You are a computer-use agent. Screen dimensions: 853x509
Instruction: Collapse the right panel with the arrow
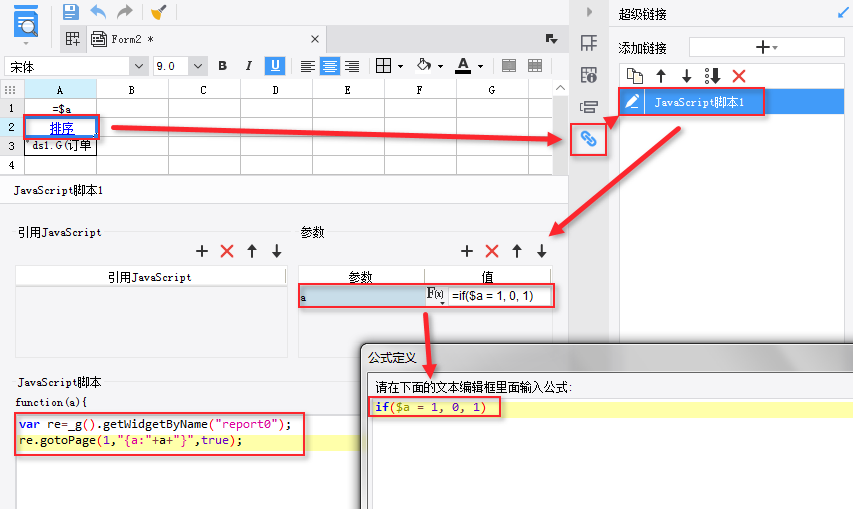[x=589, y=11]
